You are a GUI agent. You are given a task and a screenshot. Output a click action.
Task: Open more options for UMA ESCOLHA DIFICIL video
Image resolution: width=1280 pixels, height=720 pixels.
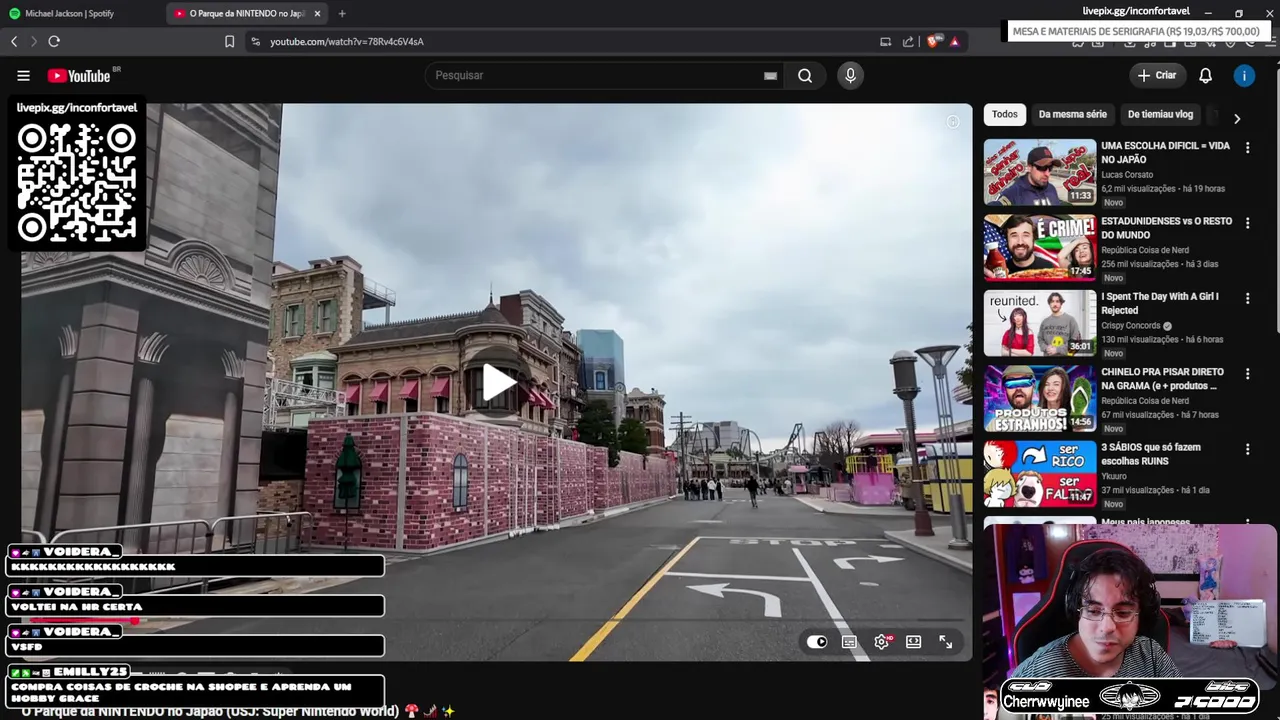[x=1247, y=147]
